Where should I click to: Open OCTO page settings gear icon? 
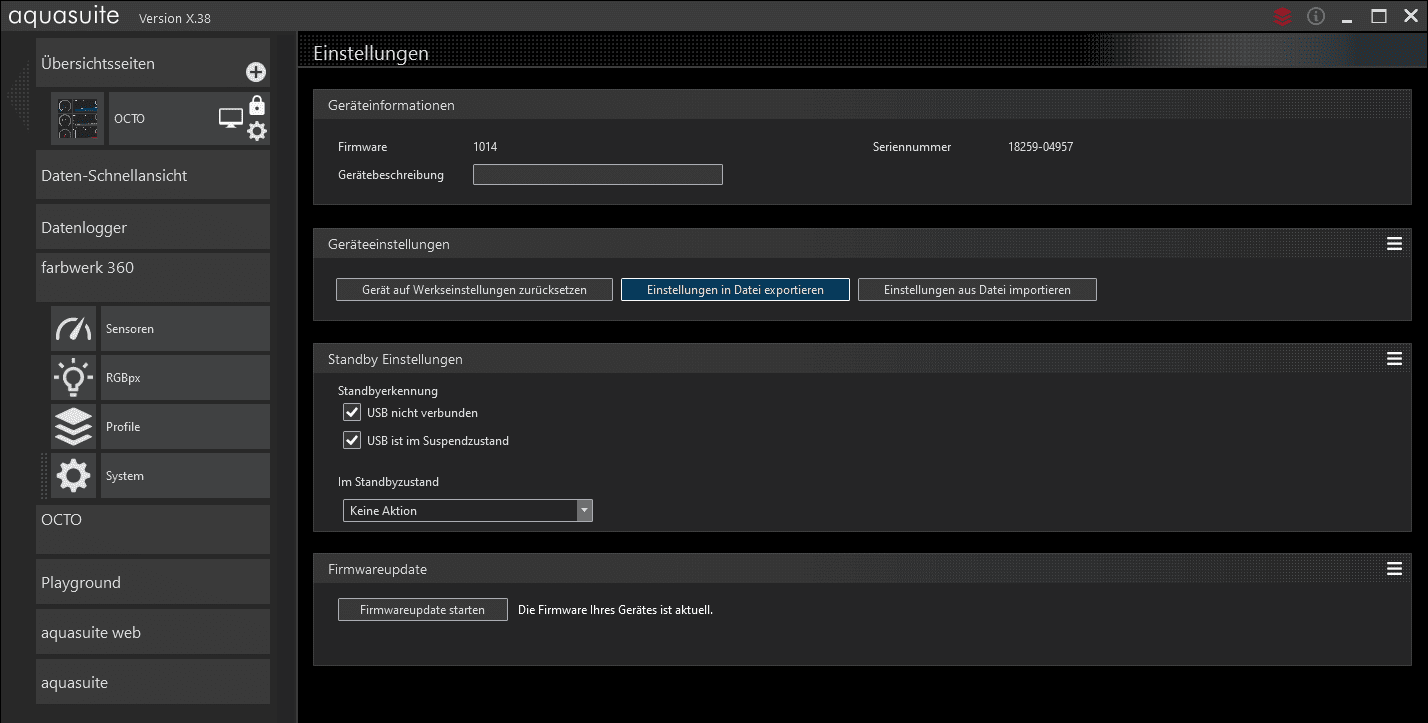coord(257,131)
